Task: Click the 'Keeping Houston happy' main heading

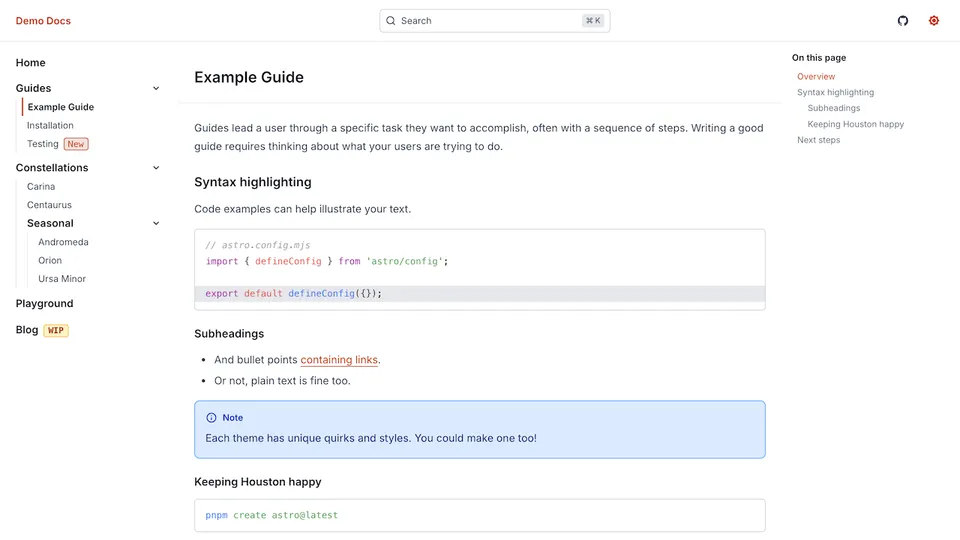Action: [258, 482]
